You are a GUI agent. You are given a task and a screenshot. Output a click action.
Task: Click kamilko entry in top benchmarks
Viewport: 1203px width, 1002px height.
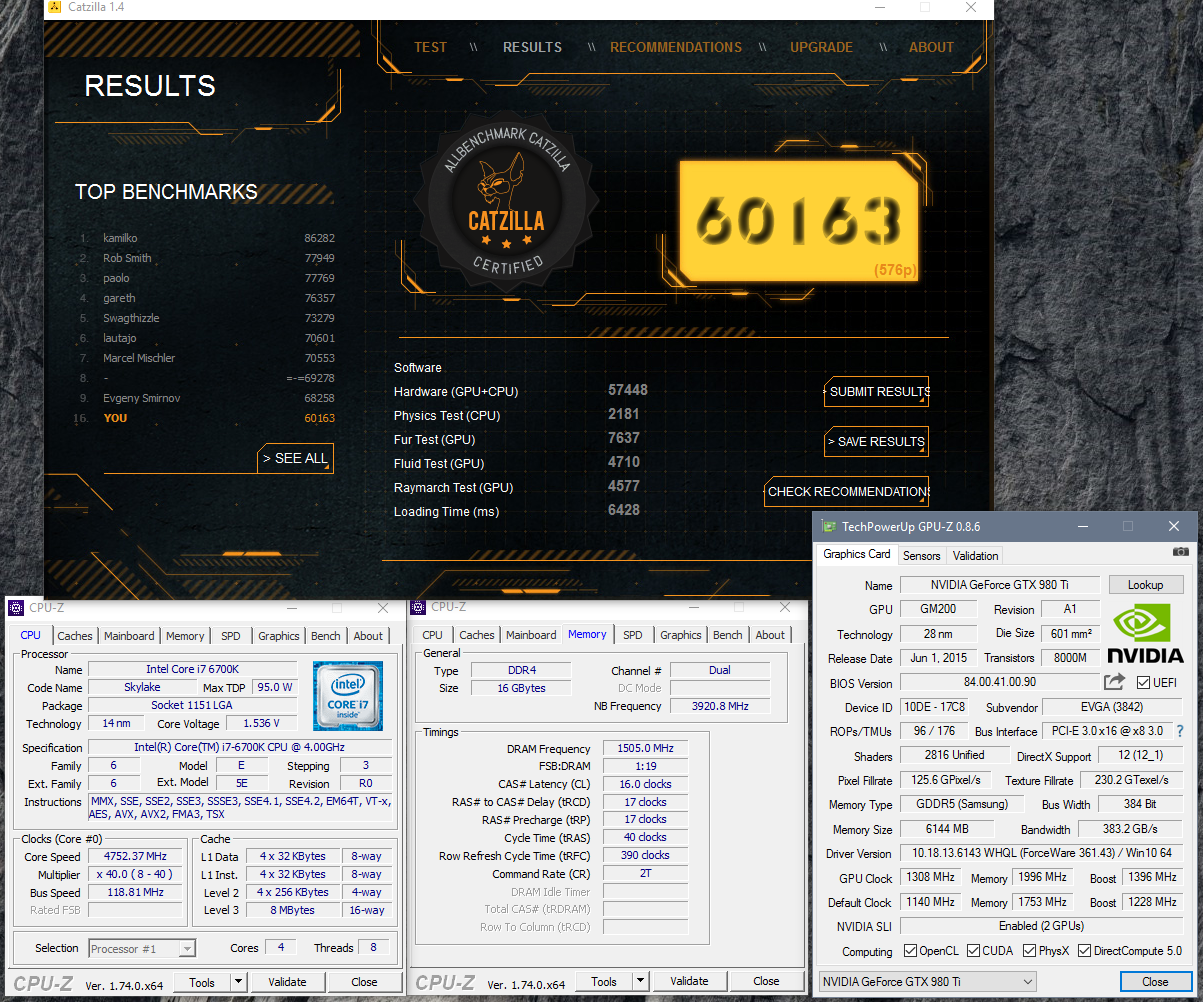207,238
